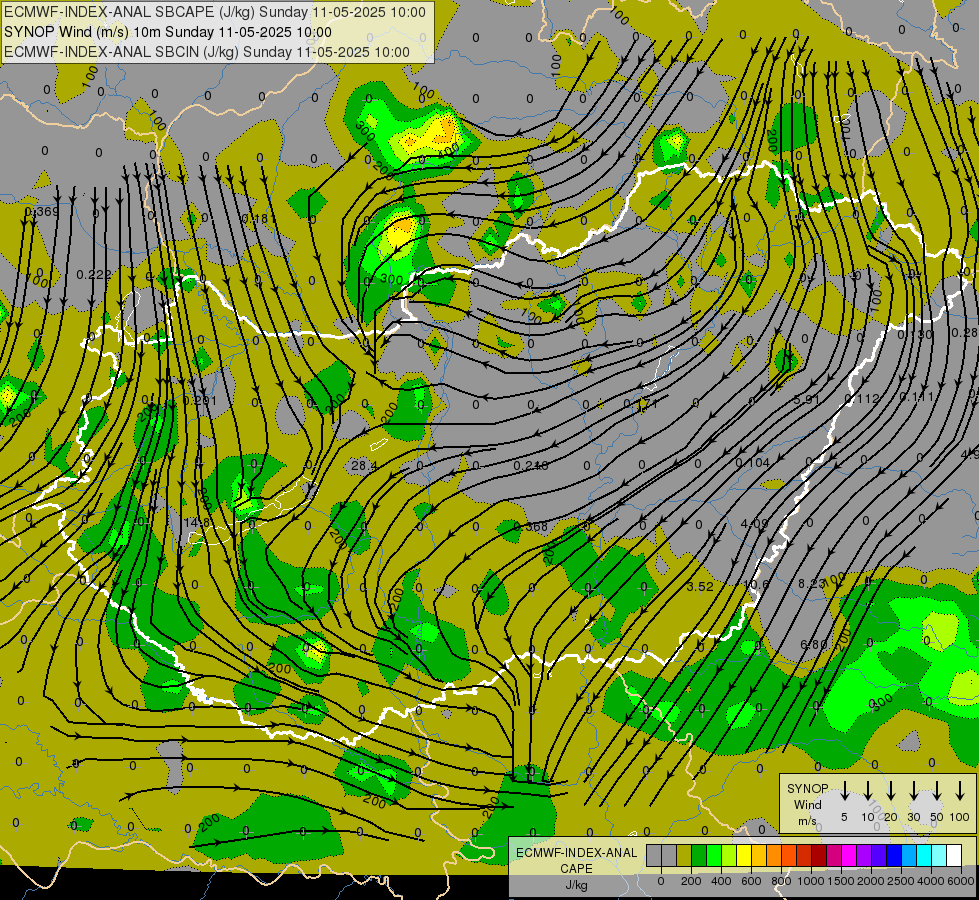The width and height of the screenshot is (979, 900).
Task: Click the 1500 tick on CAPE legend
Action: pyautogui.click(x=842, y=881)
